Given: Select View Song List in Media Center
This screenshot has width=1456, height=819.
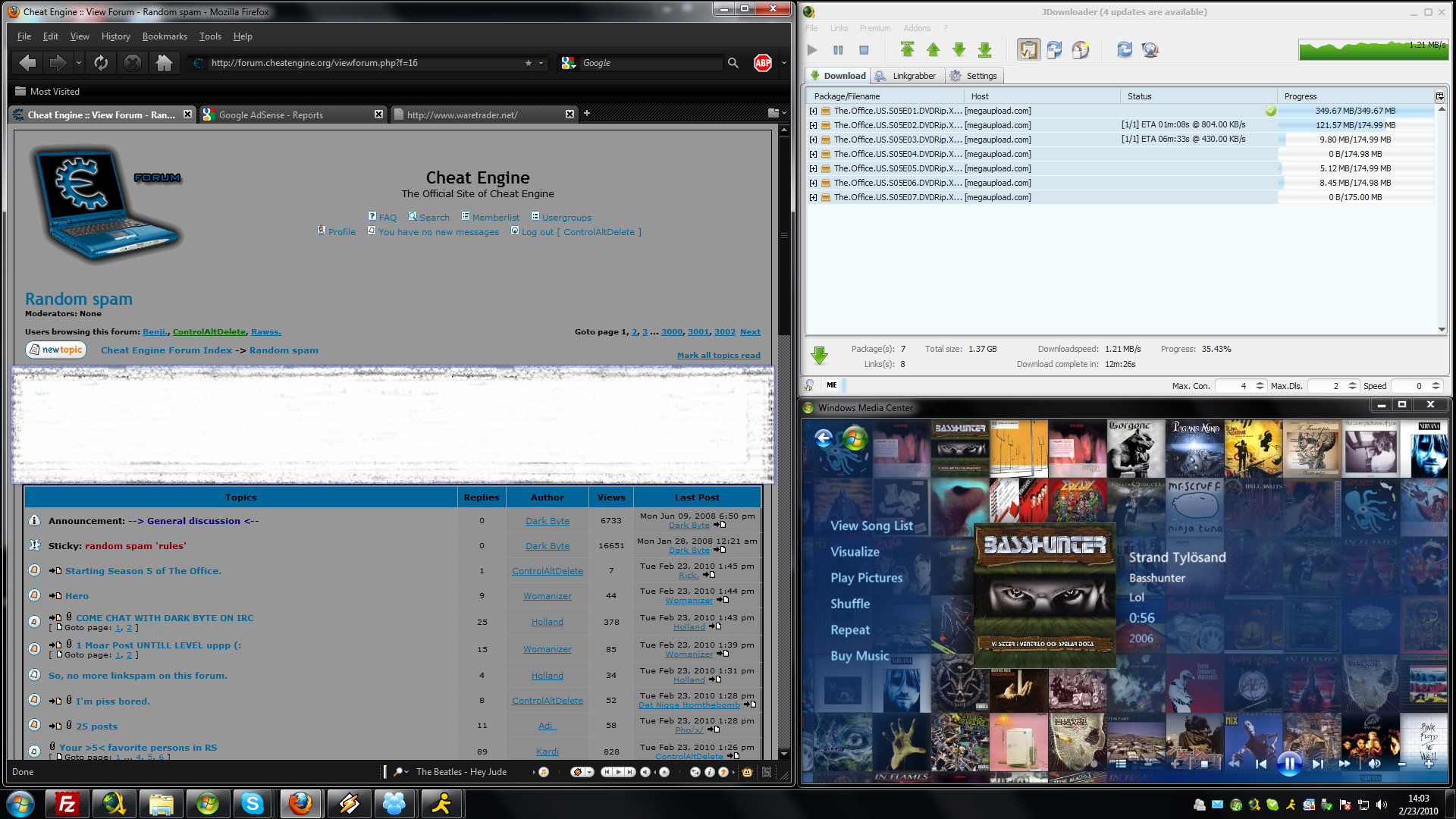Looking at the screenshot, I should (x=871, y=526).
